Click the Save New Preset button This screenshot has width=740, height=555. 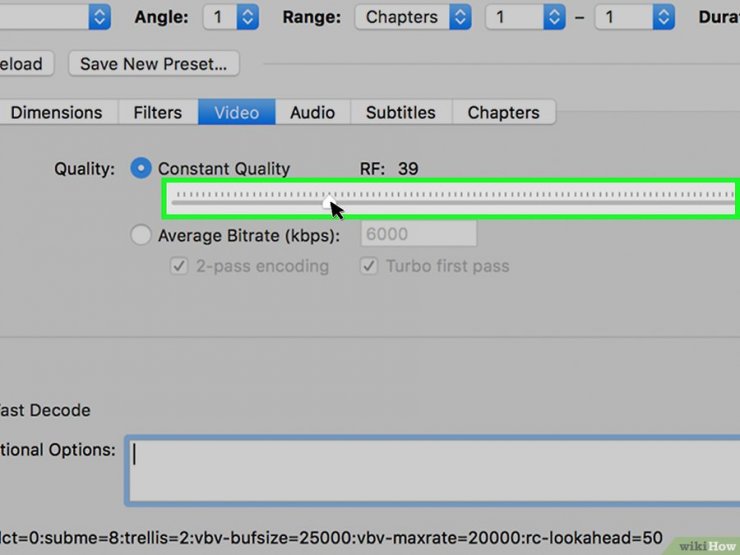pos(153,63)
